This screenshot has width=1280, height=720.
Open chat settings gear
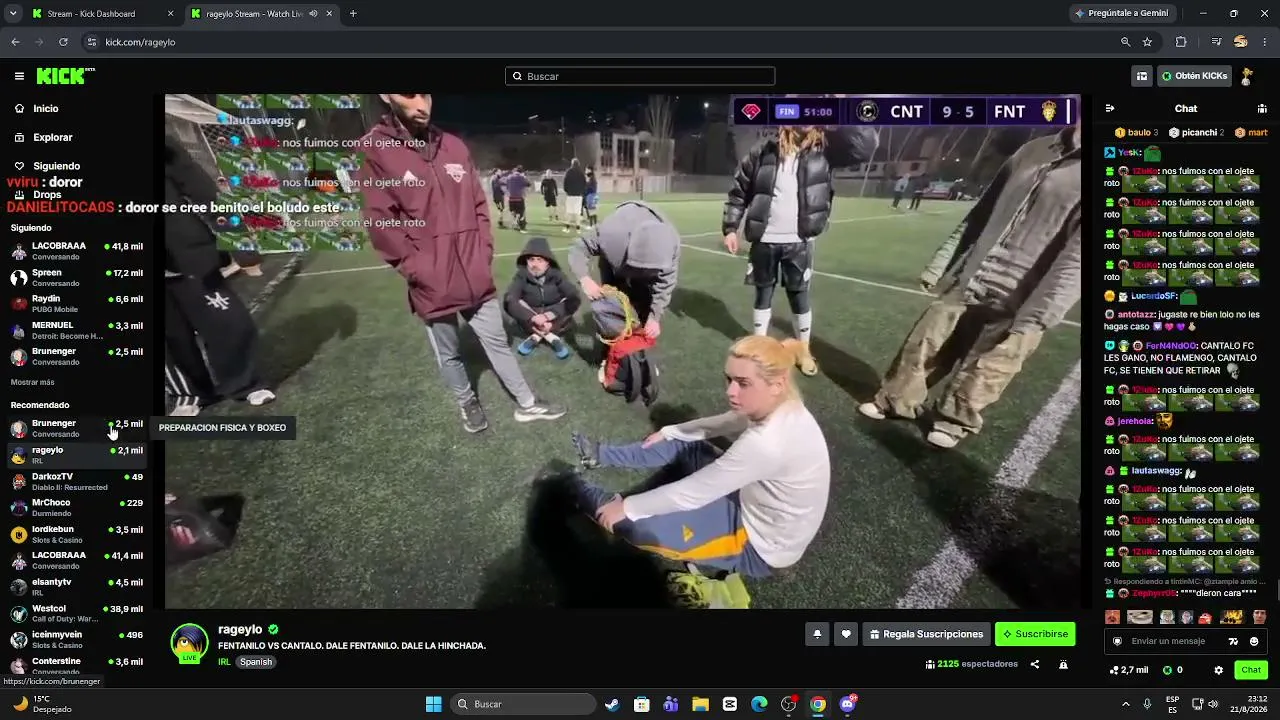click(1218, 670)
